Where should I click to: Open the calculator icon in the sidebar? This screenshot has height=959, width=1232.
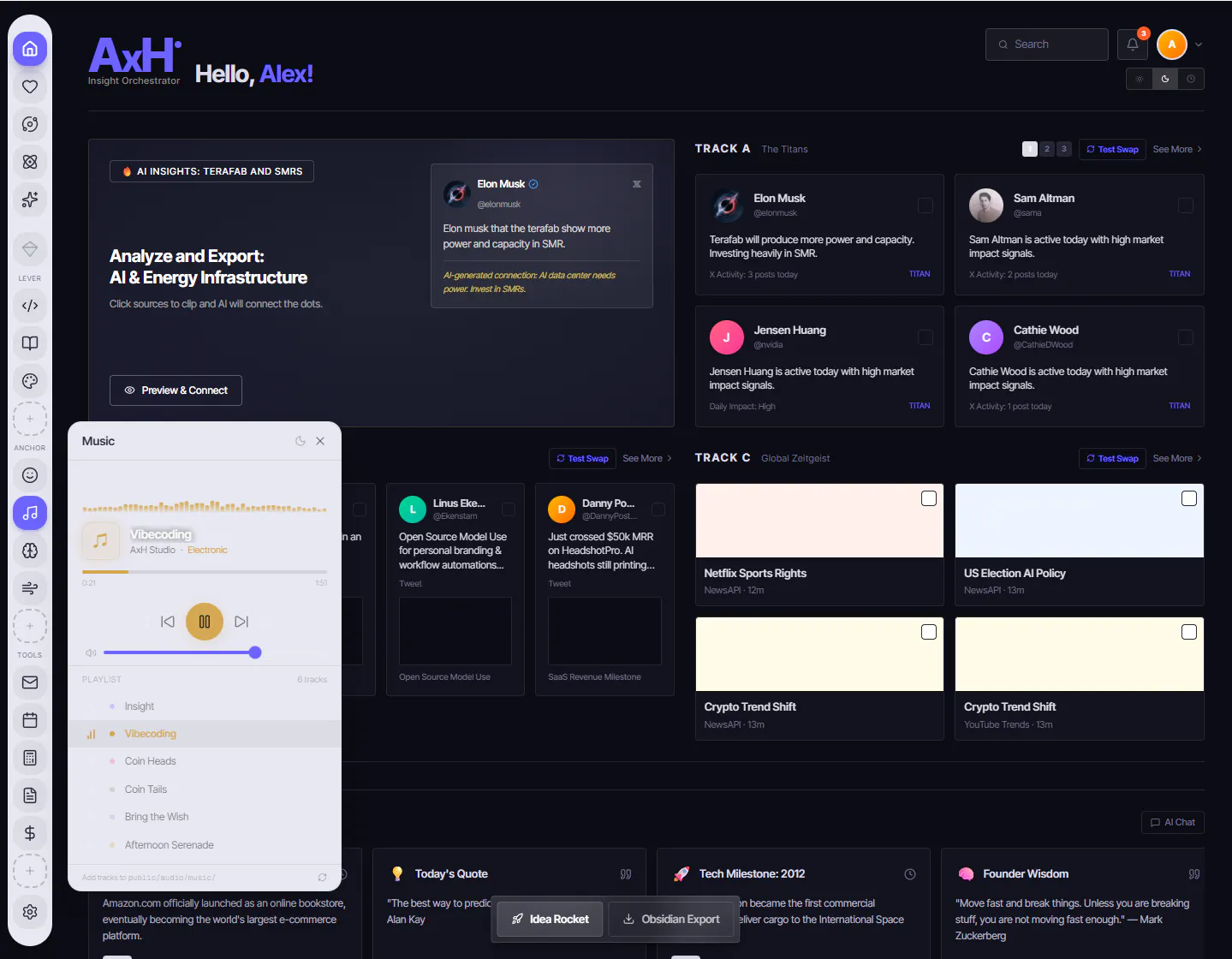[30, 758]
